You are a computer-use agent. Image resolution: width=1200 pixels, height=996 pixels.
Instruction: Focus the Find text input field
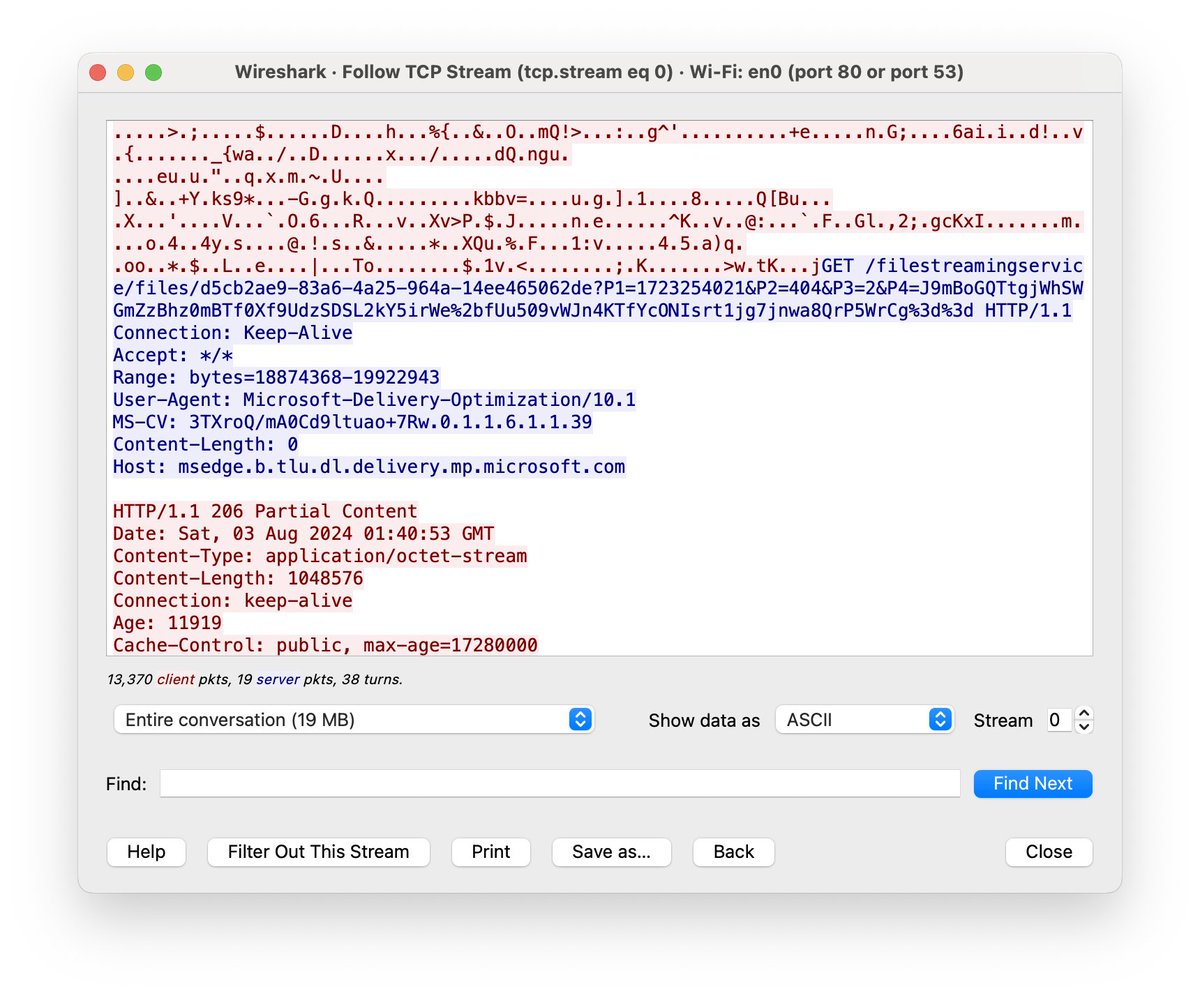click(560, 784)
